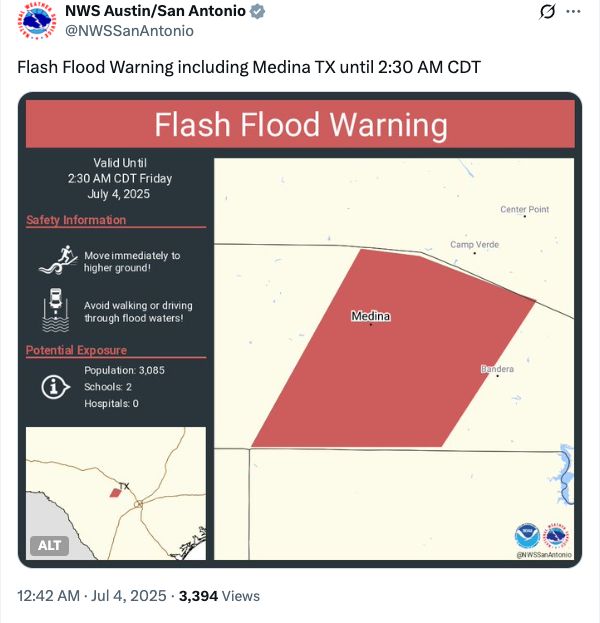Click the ALT image description badge

click(50, 545)
